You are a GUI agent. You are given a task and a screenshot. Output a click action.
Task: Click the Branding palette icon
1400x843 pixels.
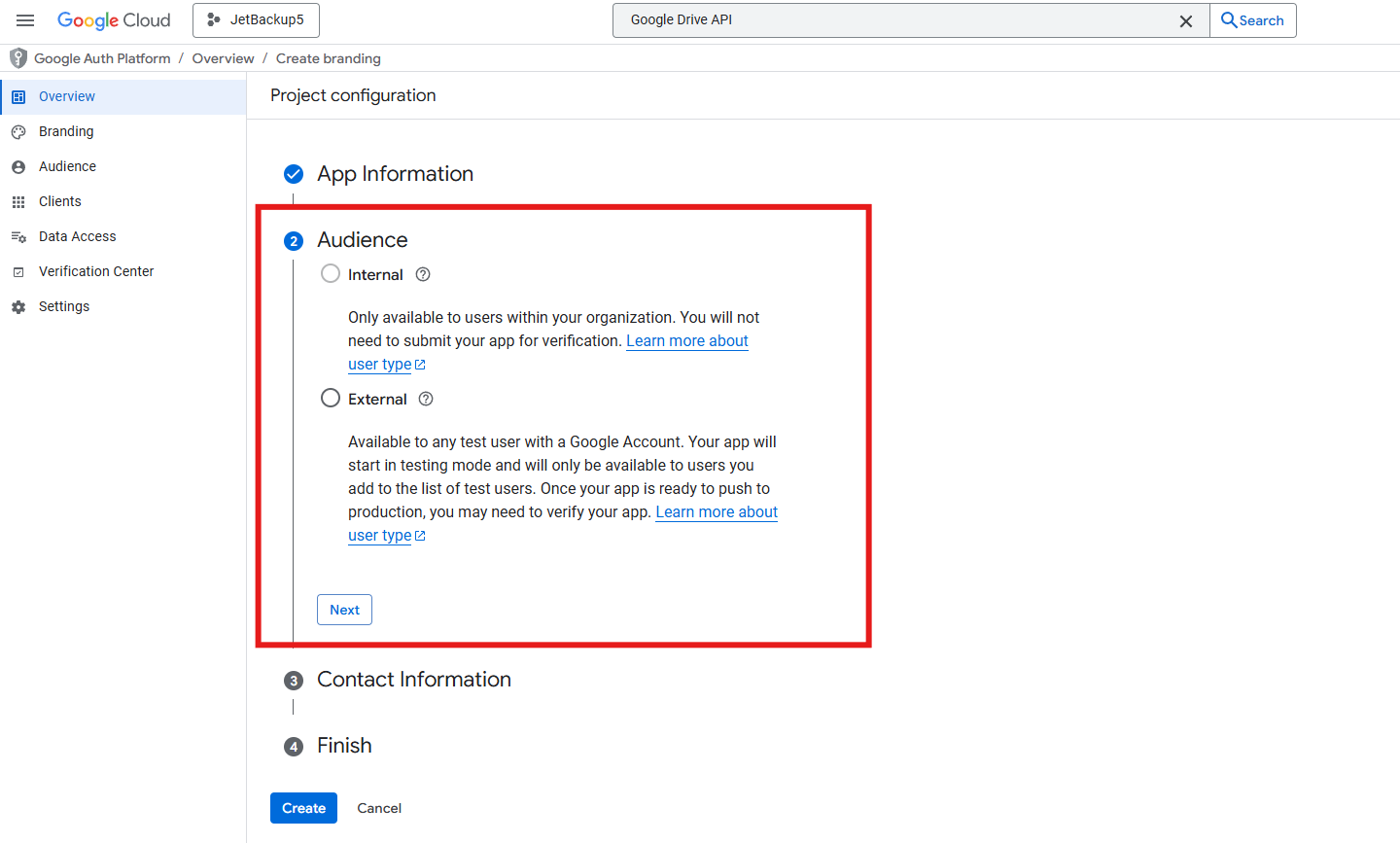point(18,132)
